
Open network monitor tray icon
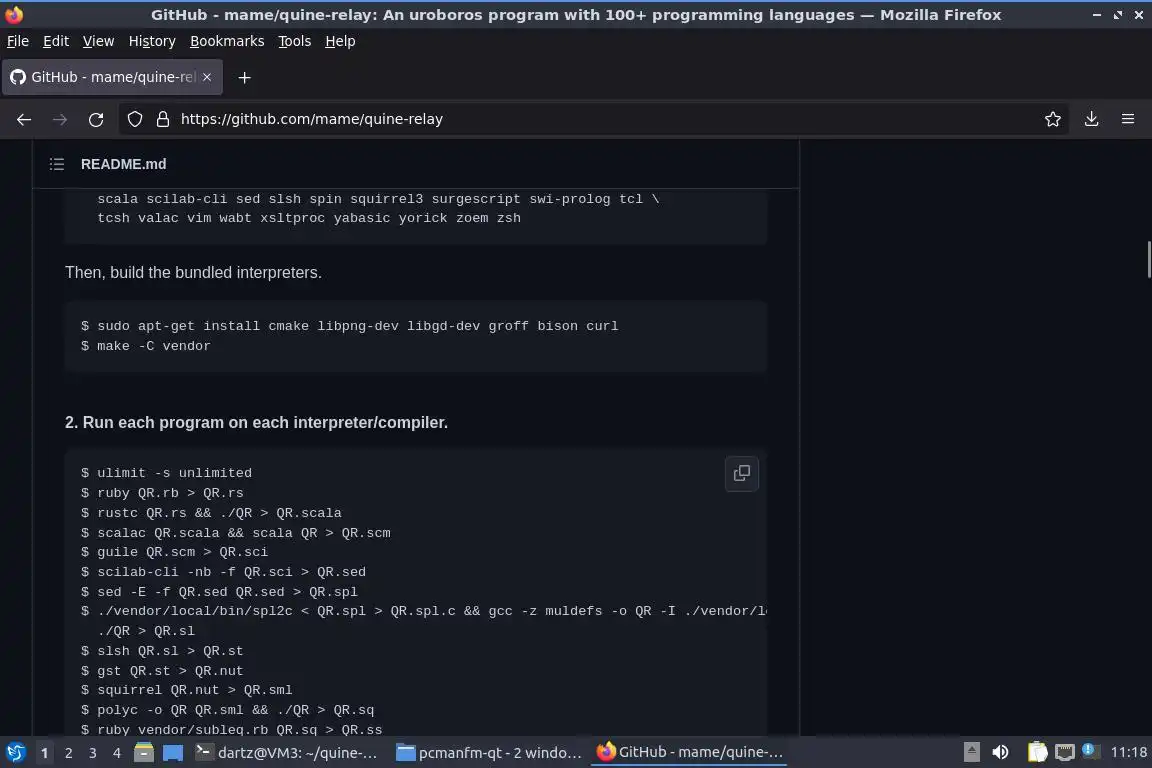coord(1065,753)
